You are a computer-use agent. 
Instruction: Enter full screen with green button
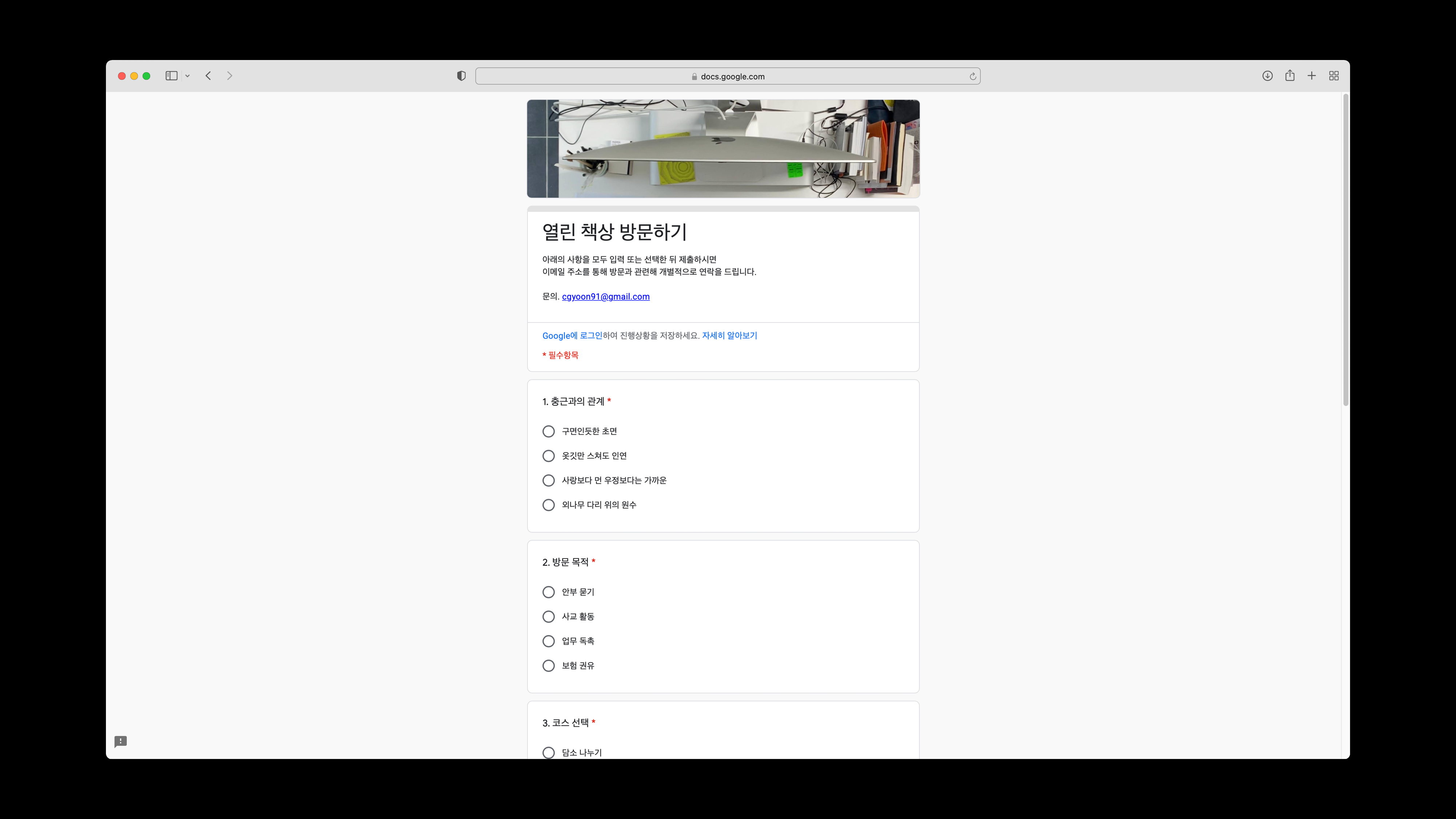[x=146, y=76]
